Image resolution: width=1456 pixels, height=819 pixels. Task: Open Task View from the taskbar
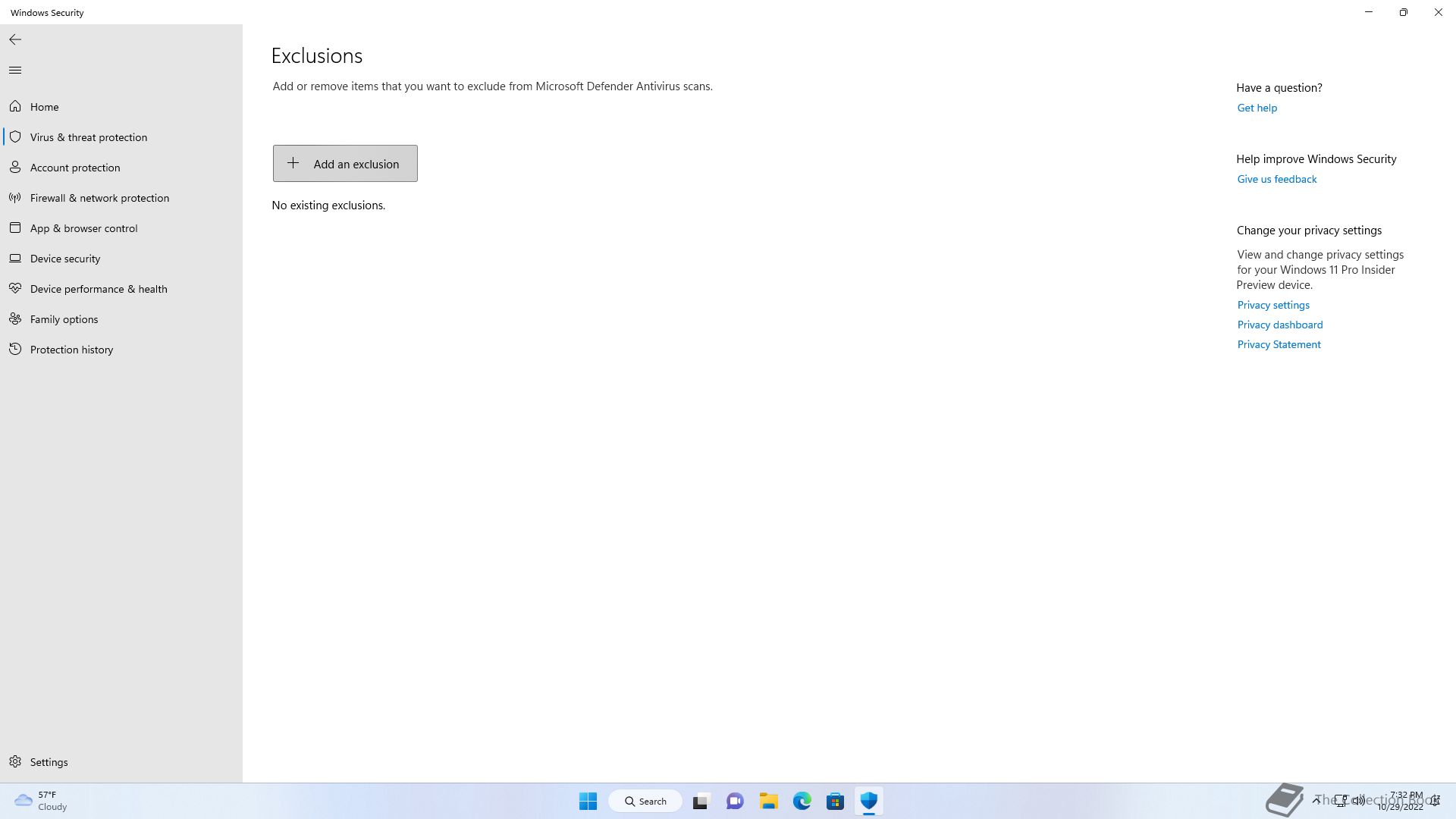pyautogui.click(x=701, y=801)
